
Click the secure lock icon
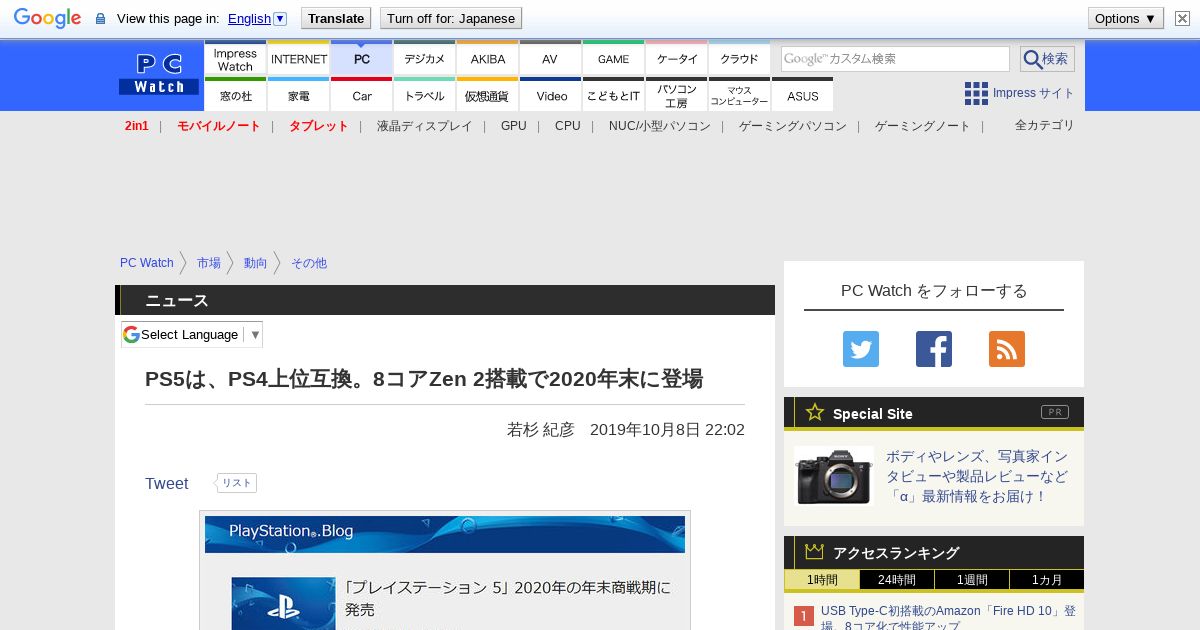(x=100, y=19)
